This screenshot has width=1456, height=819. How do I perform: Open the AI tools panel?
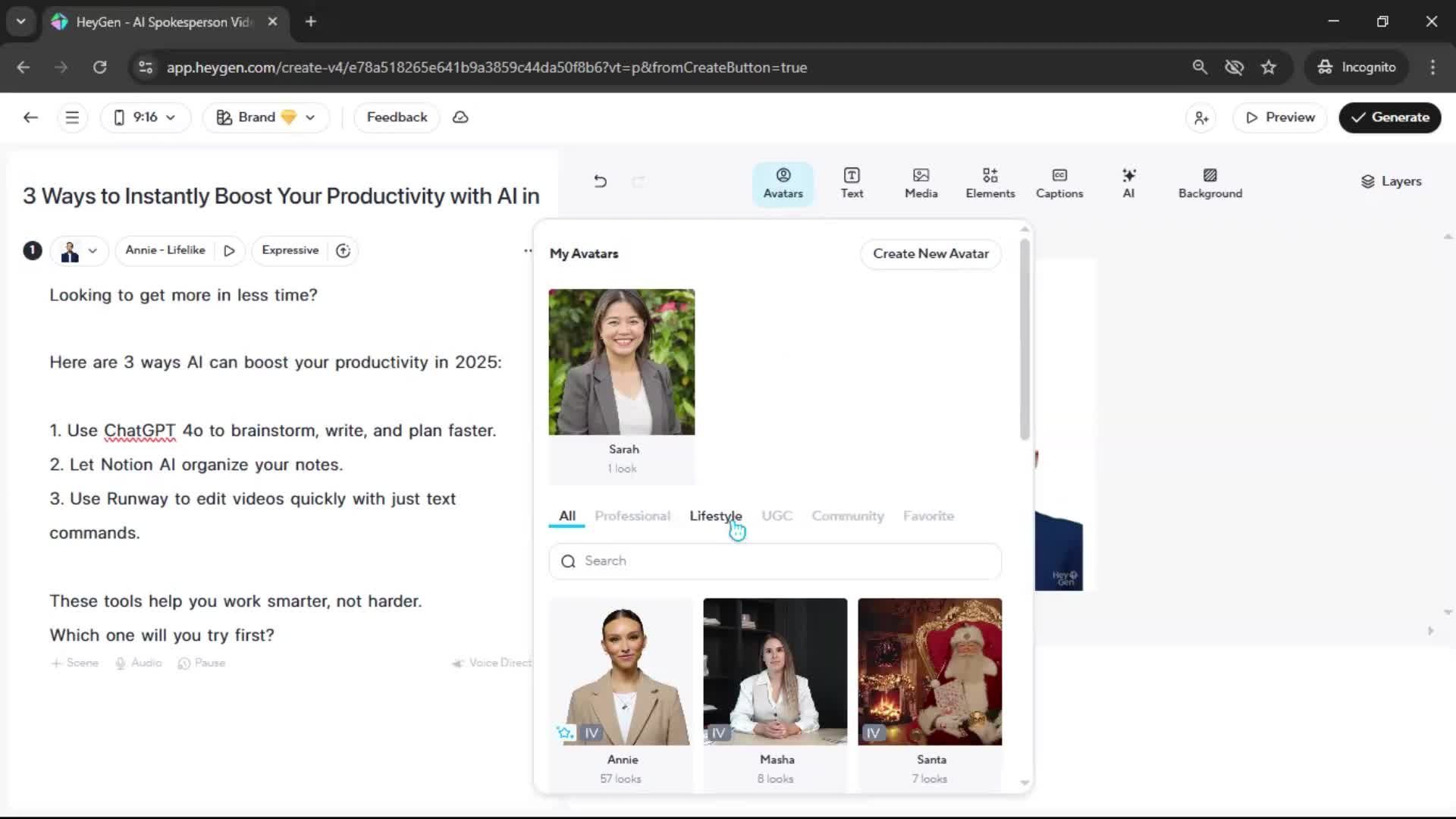1128,183
